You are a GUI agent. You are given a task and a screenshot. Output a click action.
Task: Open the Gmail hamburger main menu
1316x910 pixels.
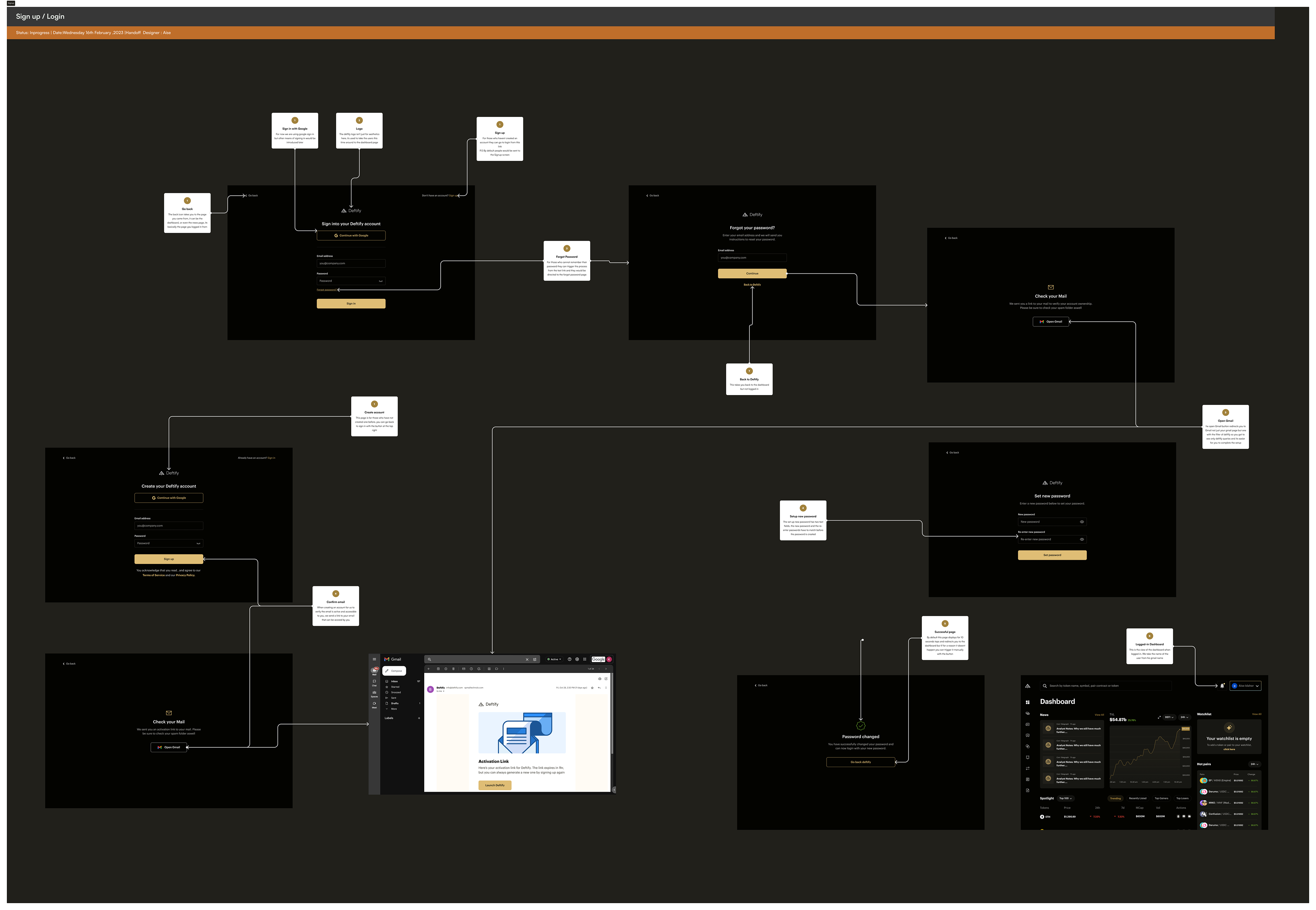click(375, 659)
